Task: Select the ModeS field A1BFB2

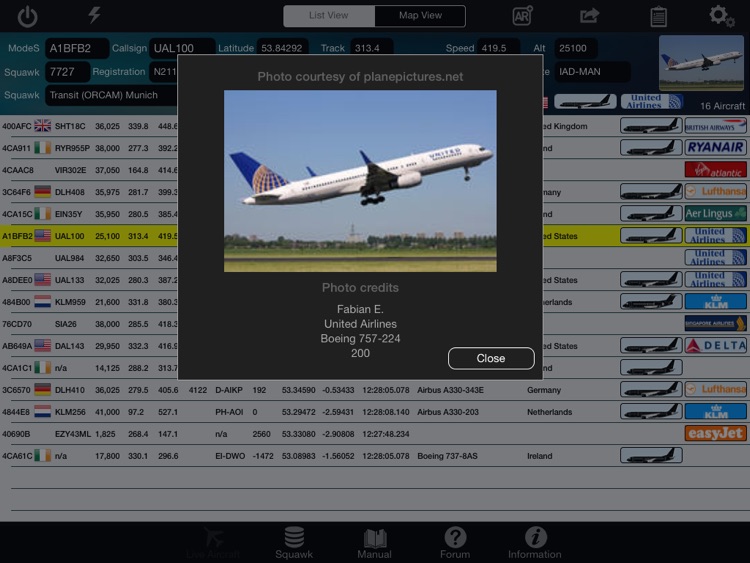Action: pyautogui.click(x=77, y=48)
